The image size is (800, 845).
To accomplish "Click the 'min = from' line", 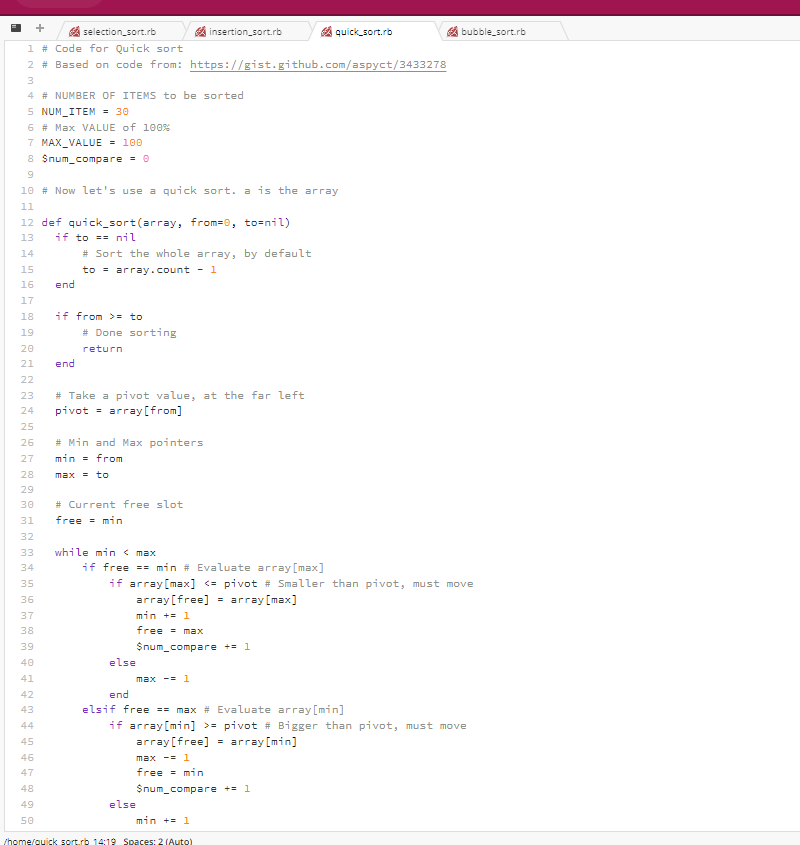I will click(89, 459).
